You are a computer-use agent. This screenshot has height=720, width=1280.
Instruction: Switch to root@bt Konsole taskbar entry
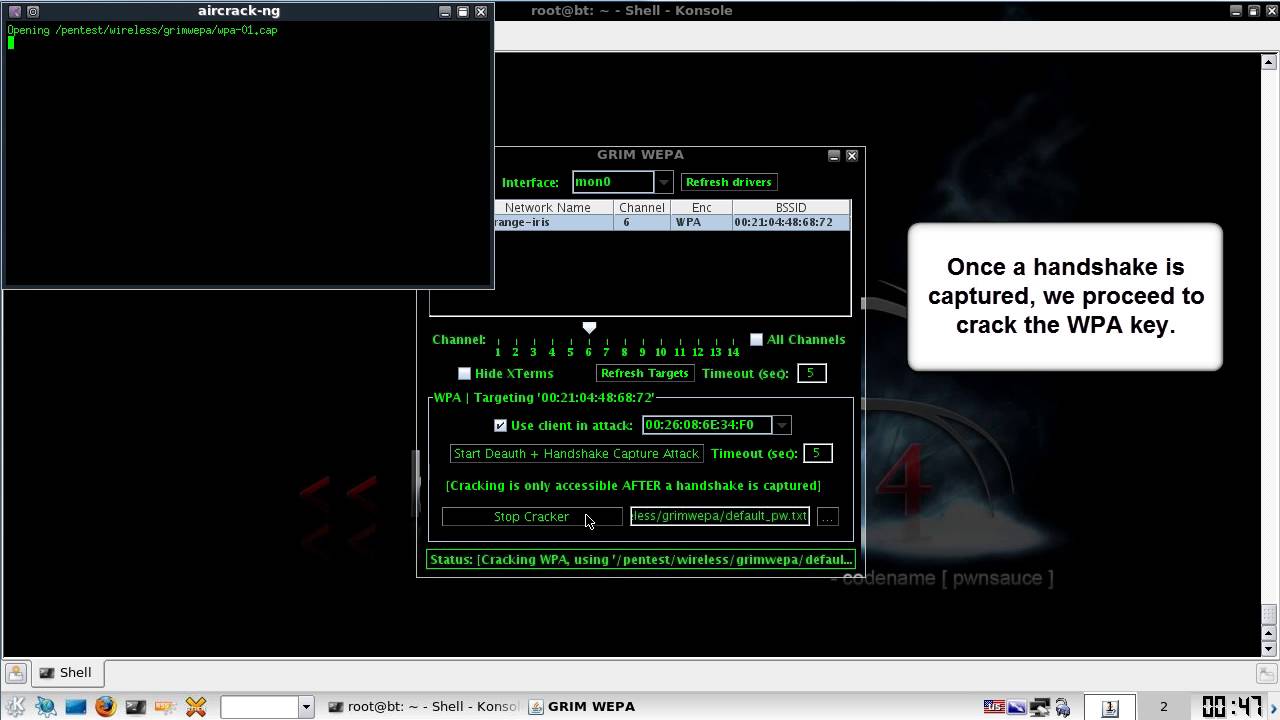(x=423, y=706)
